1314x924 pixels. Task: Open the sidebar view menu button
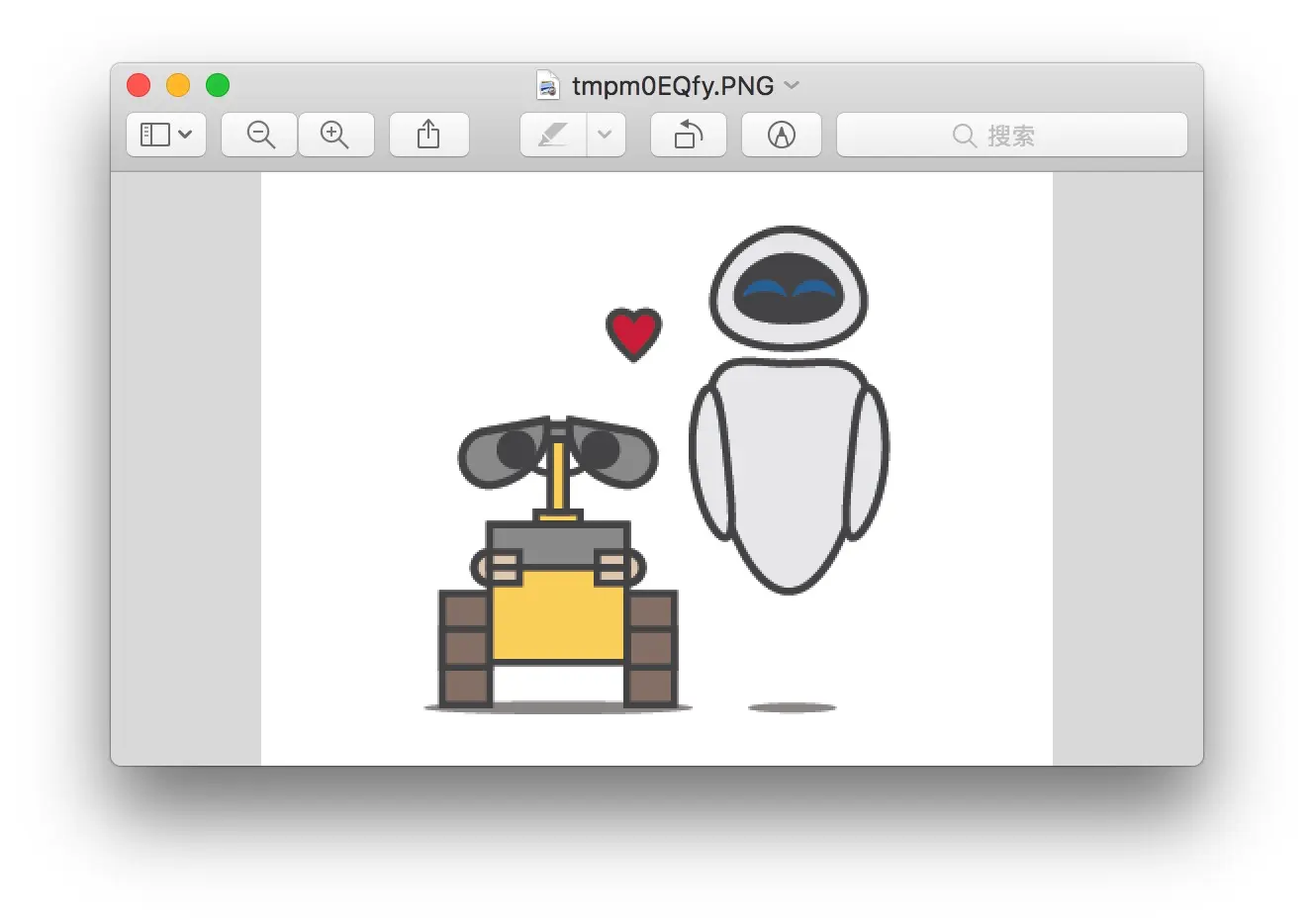pos(166,135)
